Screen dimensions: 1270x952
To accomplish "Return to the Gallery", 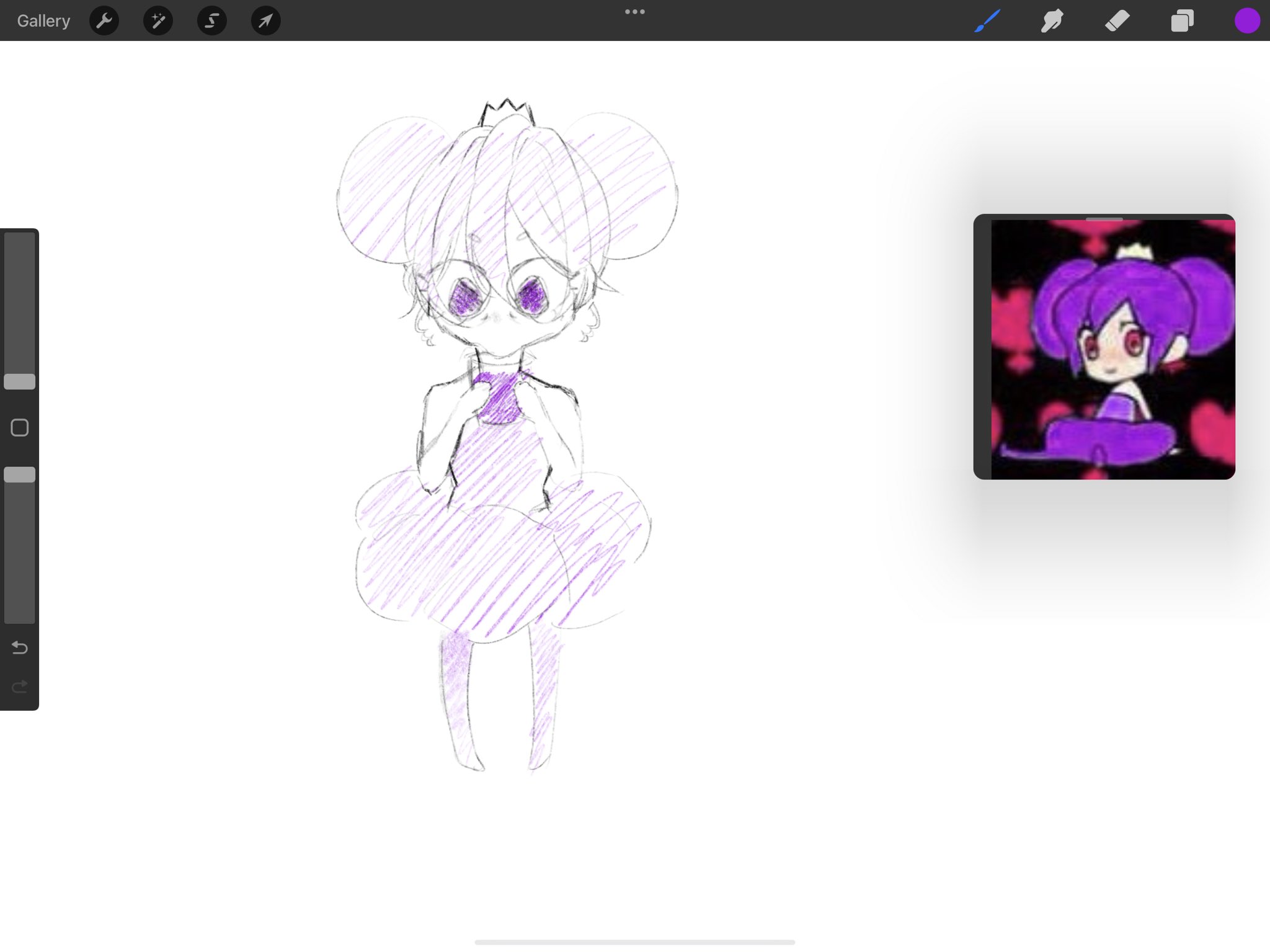I will [x=43, y=21].
